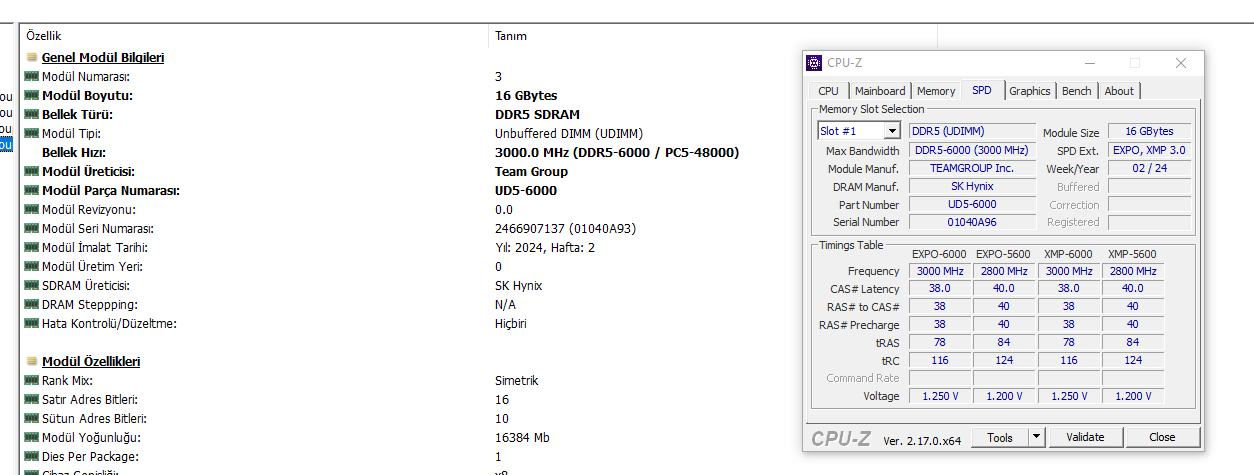Click the Max Bandwidth DDR5-6000 field
Image resolution: width=1254 pixels, height=475 pixels.
(x=972, y=150)
